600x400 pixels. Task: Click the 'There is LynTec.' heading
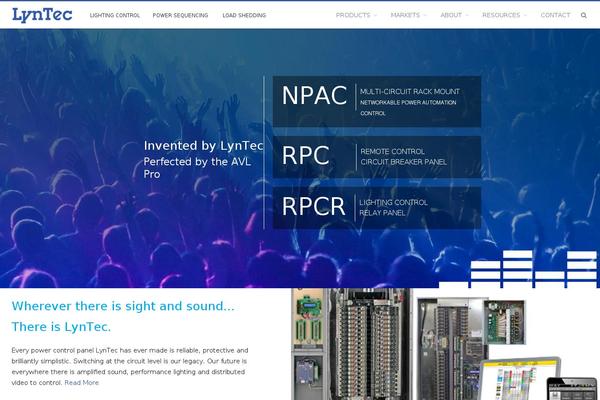tap(61, 327)
